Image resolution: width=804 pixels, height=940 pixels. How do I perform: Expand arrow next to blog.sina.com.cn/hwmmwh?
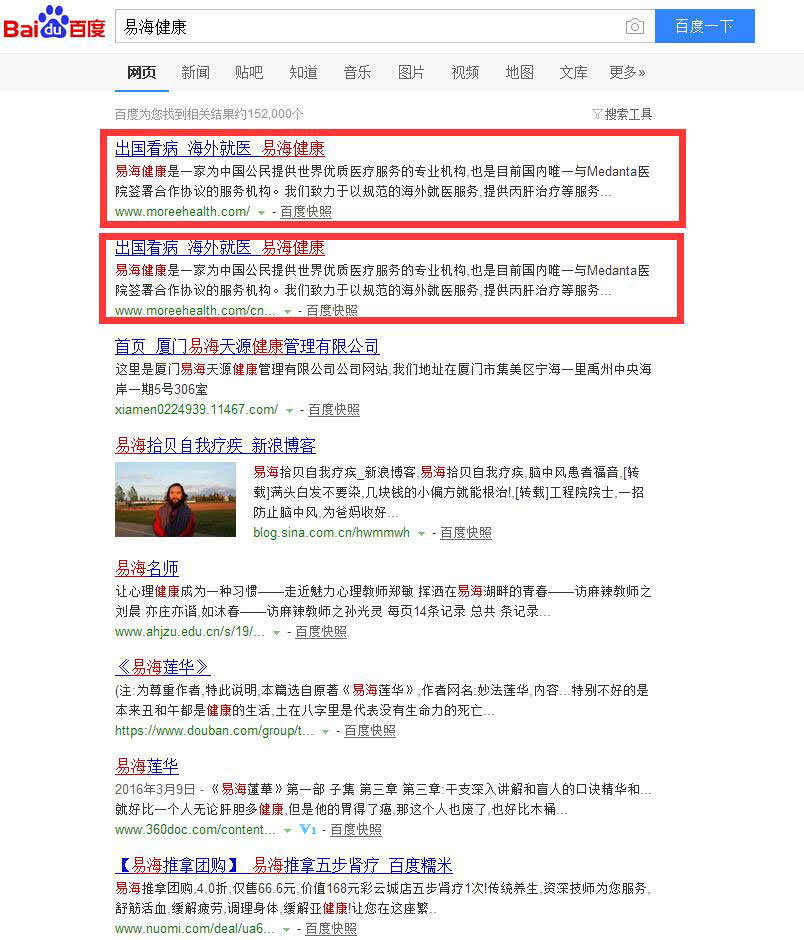click(421, 534)
